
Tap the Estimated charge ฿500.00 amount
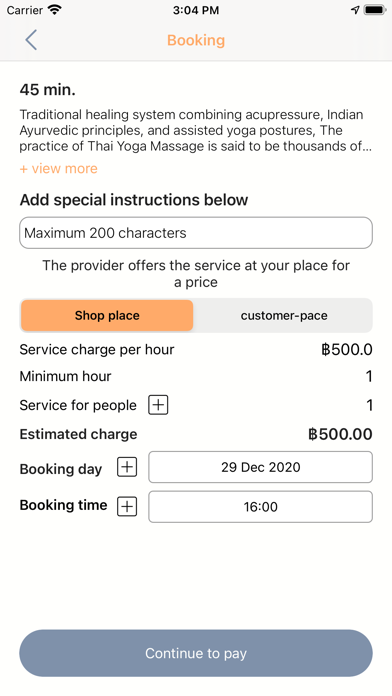pos(340,434)
